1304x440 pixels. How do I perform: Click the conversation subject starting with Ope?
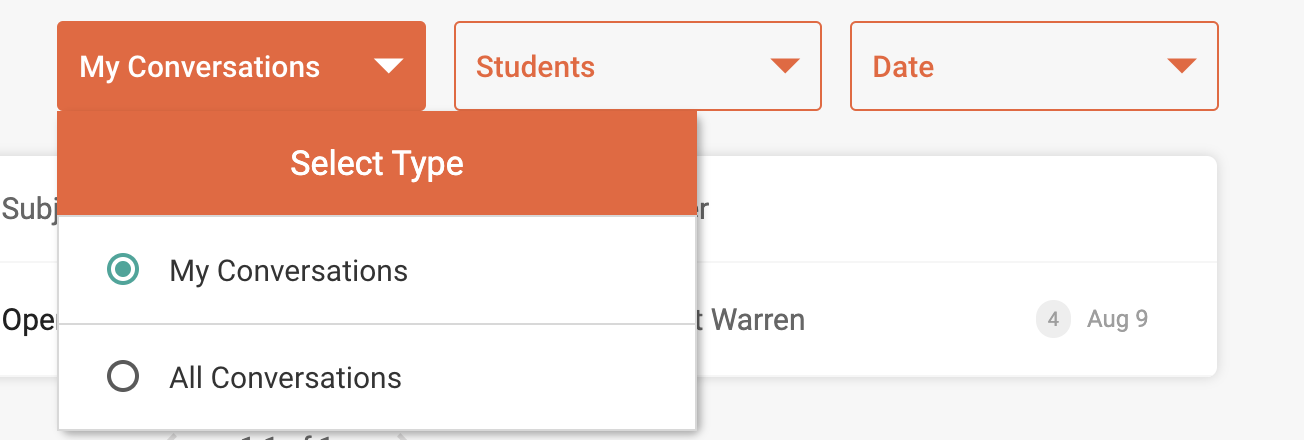coord(28,321)
